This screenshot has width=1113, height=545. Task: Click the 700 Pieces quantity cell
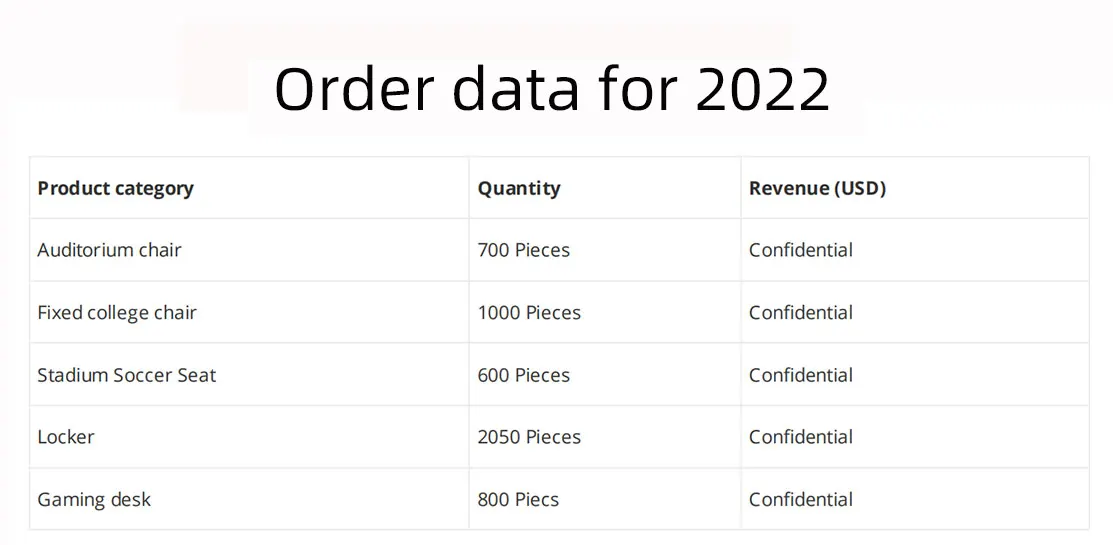(x=523, y=250)
